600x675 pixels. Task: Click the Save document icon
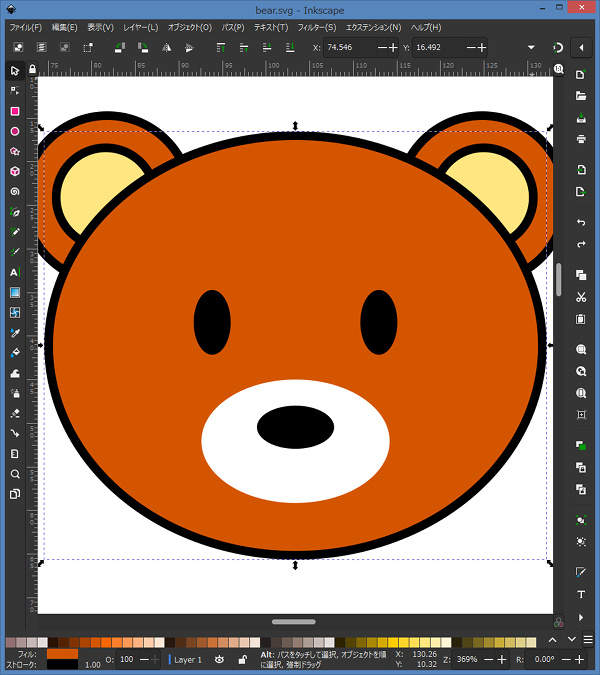(x=581, y=118)
